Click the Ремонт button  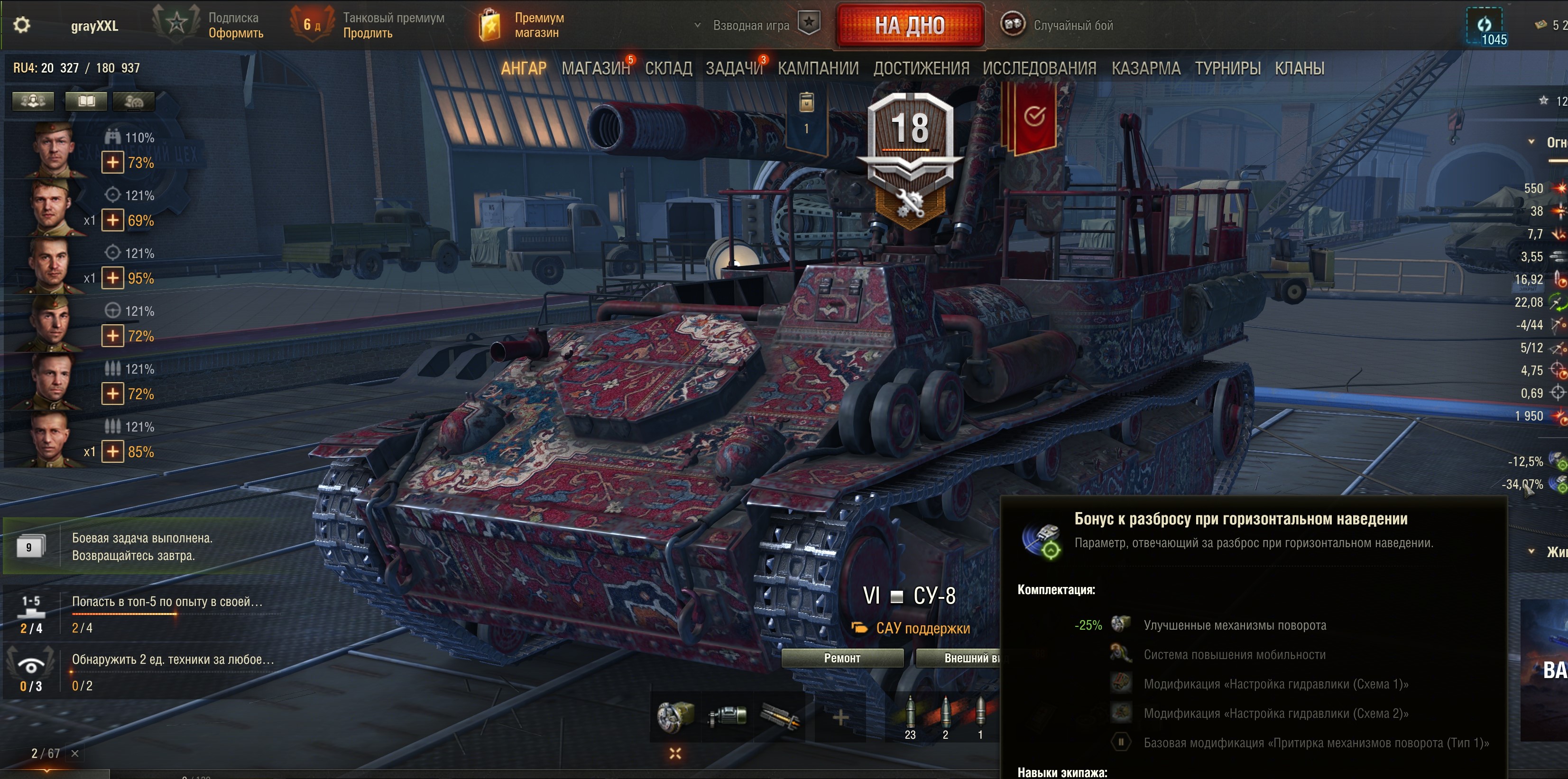[x=842, y=658]
